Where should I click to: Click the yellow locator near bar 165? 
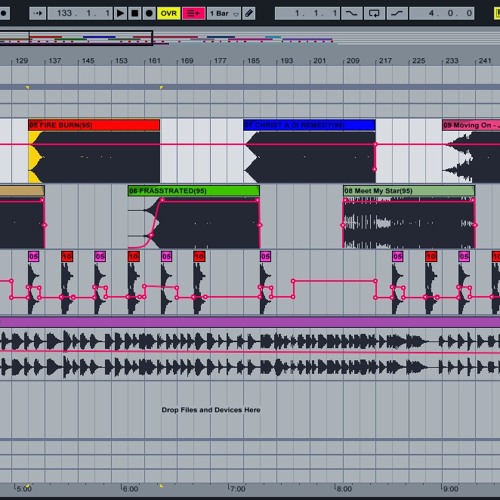pos(161,87)
